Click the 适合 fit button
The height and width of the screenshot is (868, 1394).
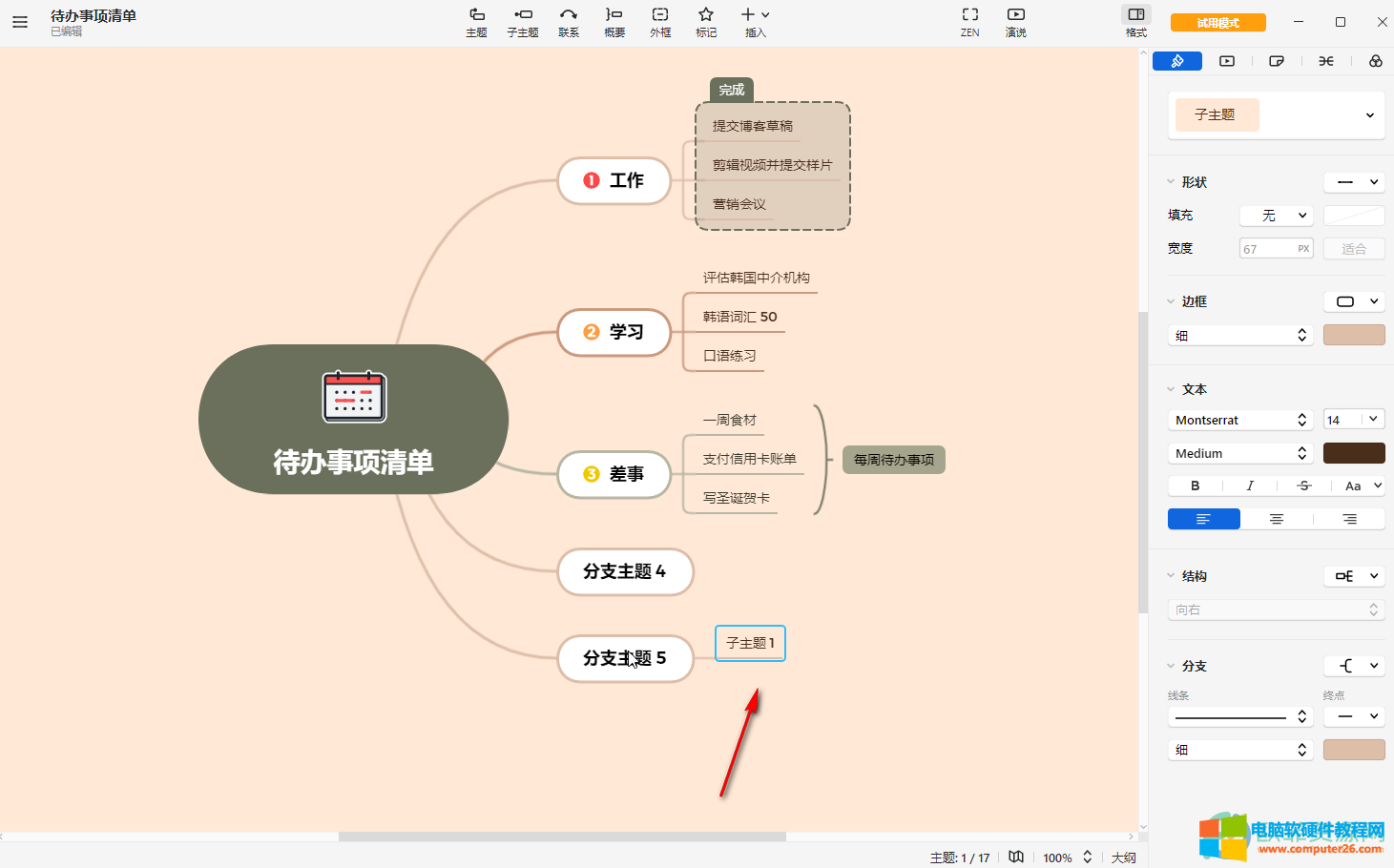(1354, 249)
